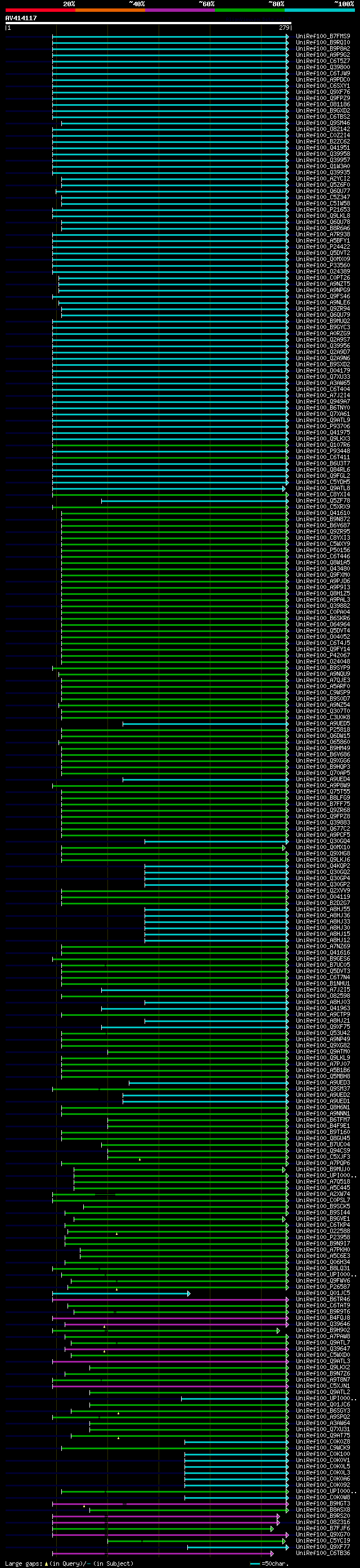Screen dimensions: 360x1568
Task: Select the UniRef100_A8HJ55 label
Action: [x=323, y=910]
